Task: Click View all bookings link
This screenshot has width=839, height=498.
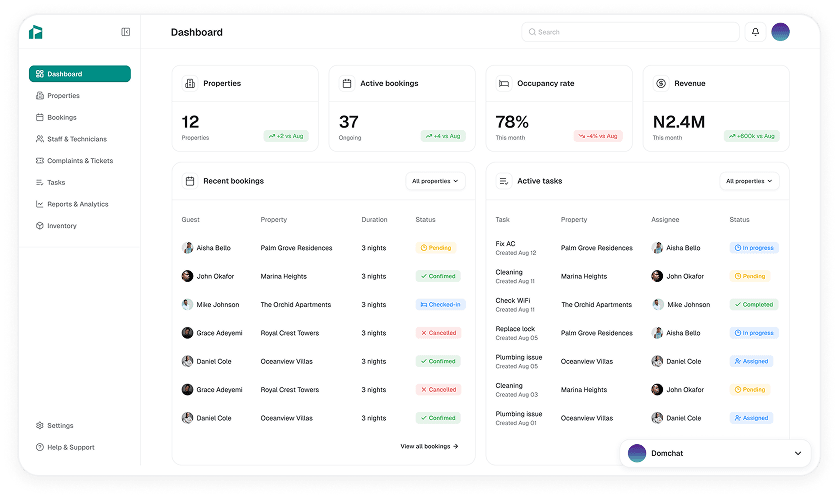Action: click(x=429, y=446)
